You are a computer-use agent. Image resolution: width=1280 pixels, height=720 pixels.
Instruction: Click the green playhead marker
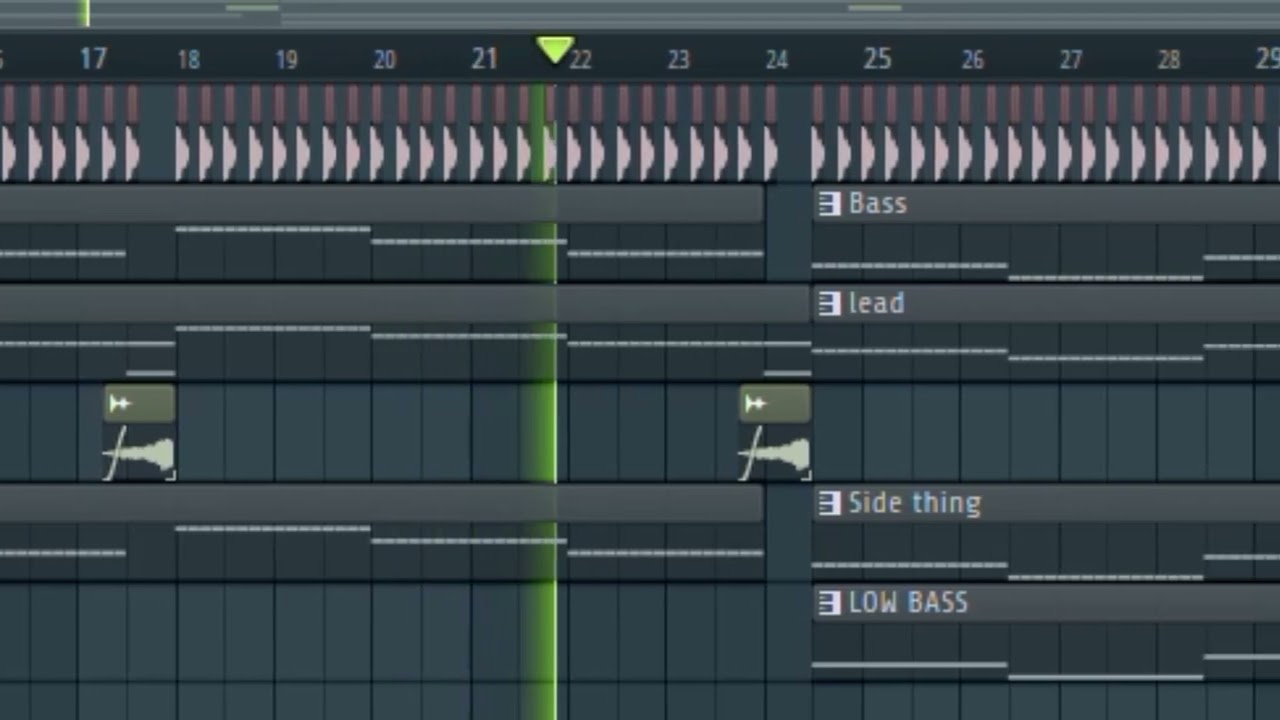coord(554,50)
